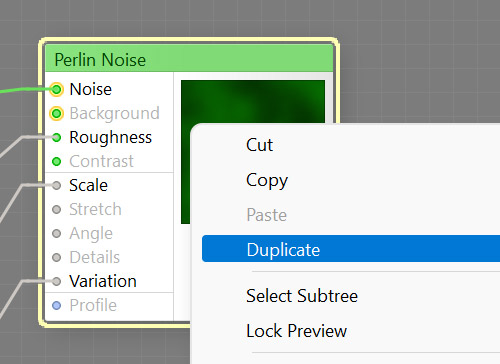
Task: Click the Perlin Noise node title bar
Action: point(189,59)
